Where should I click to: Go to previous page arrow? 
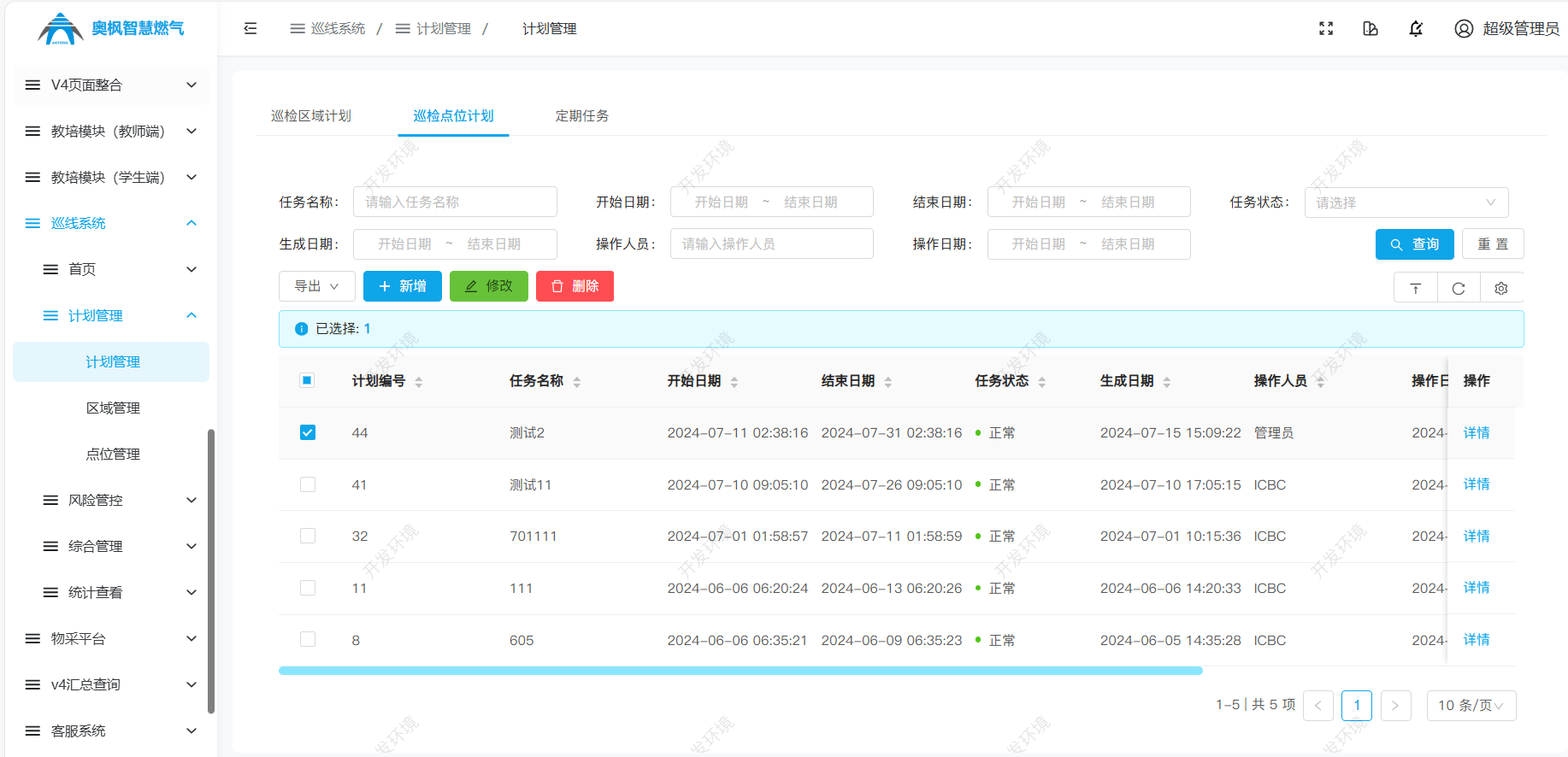[x=1318, y=706]
